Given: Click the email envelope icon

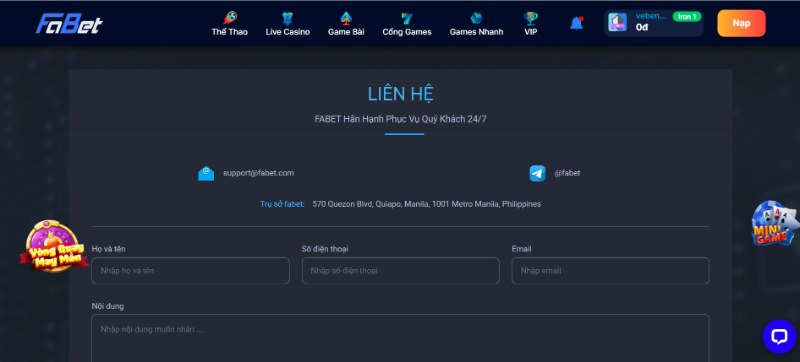Looking at the screenshot, I should pos(206,173).
